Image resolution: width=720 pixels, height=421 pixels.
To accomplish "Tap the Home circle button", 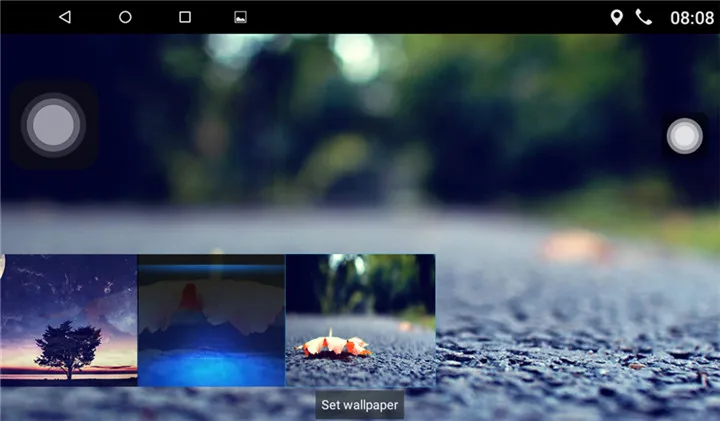I will [x=125, y=17].
